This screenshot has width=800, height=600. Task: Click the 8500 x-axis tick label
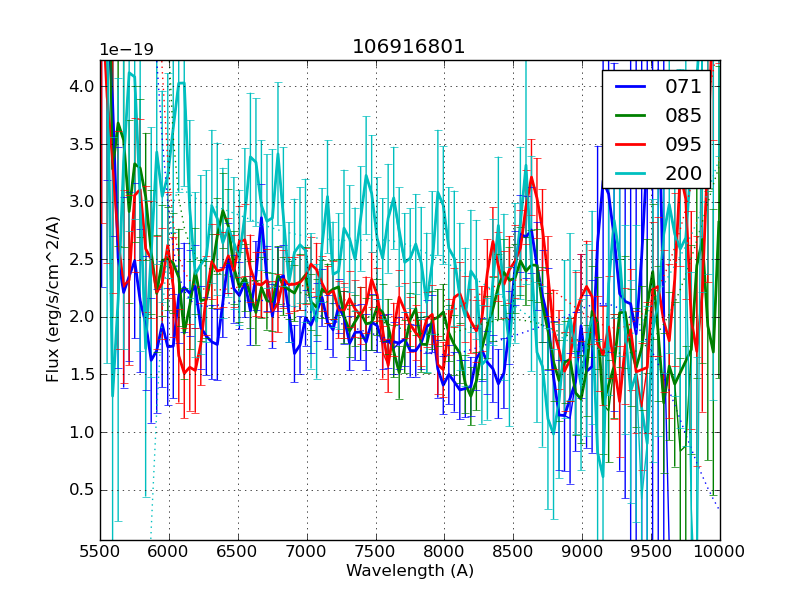pyautogui.click(x=513, y=550)
